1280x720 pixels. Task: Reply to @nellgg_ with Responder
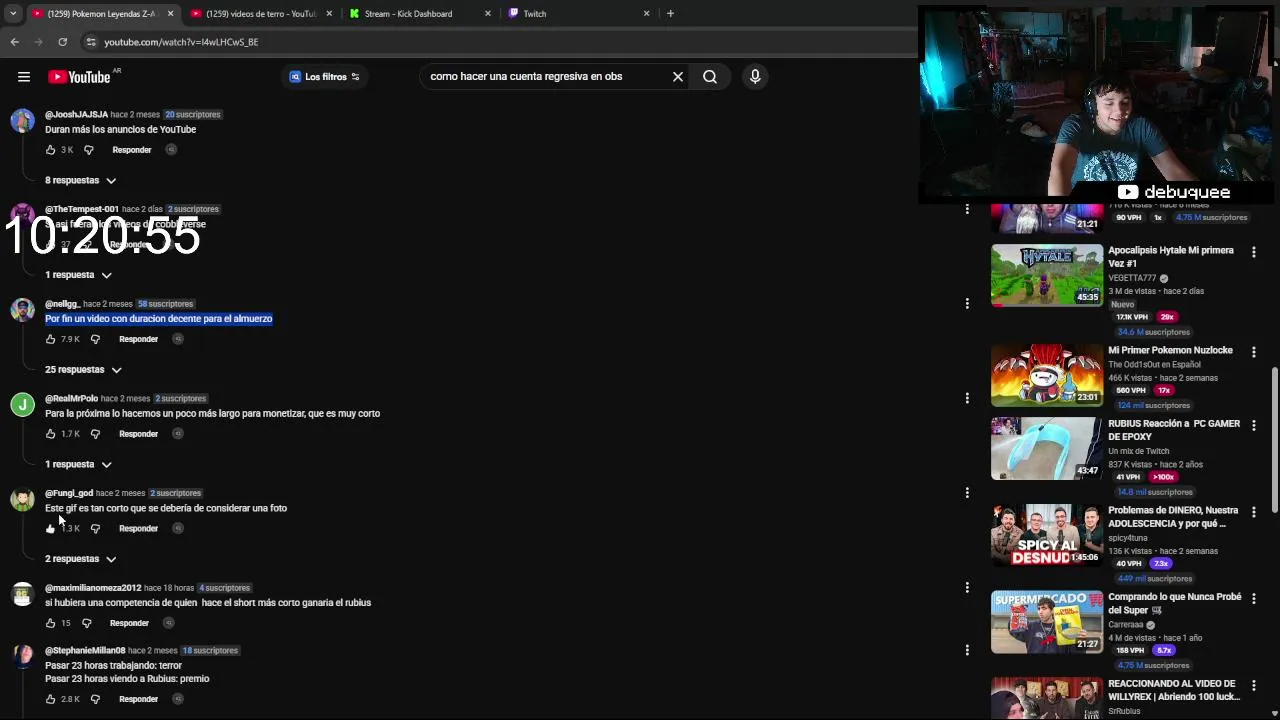pyautogui.click(x=138, y=339)
